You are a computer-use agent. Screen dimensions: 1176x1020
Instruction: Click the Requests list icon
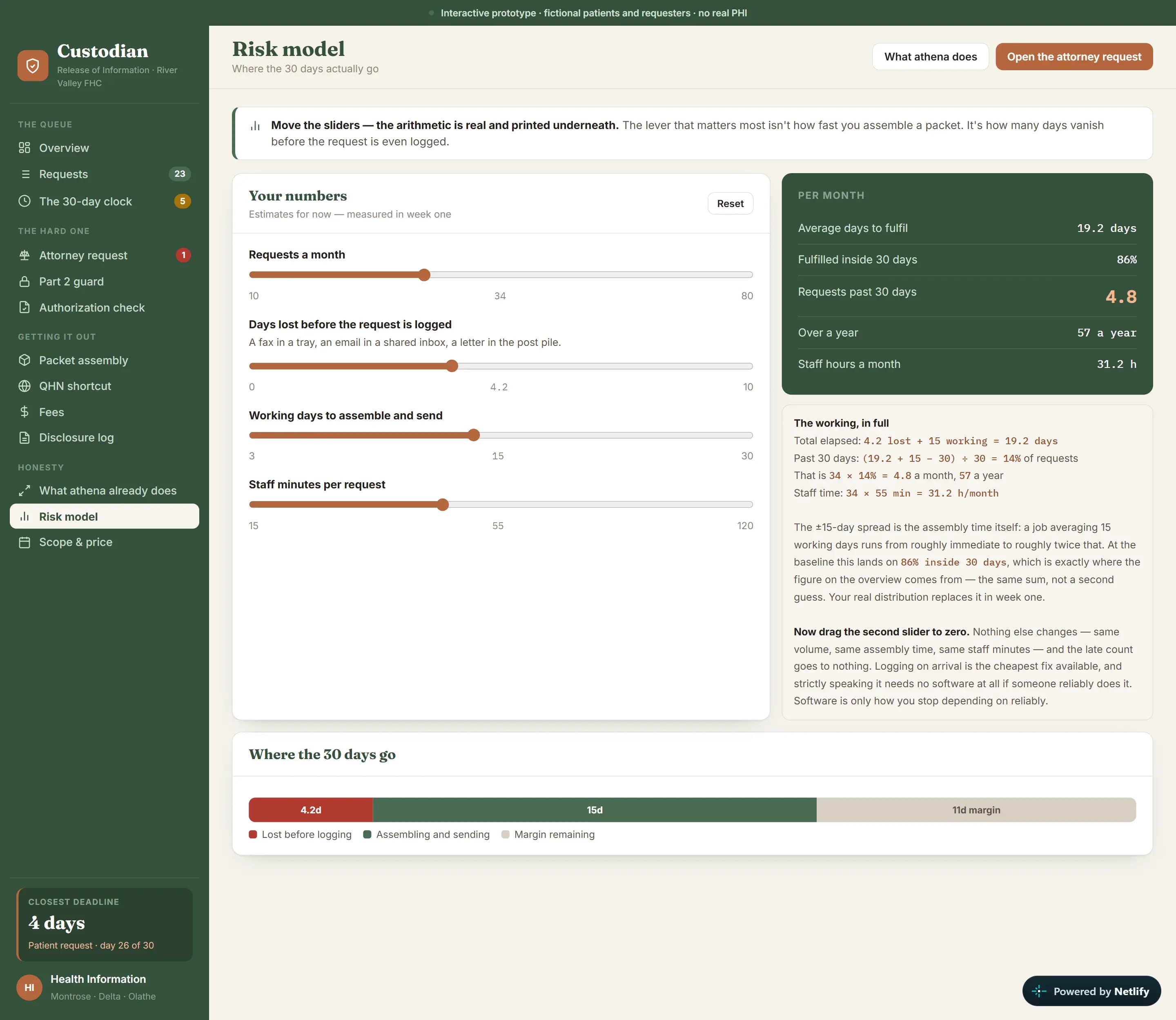pos(24,174)
